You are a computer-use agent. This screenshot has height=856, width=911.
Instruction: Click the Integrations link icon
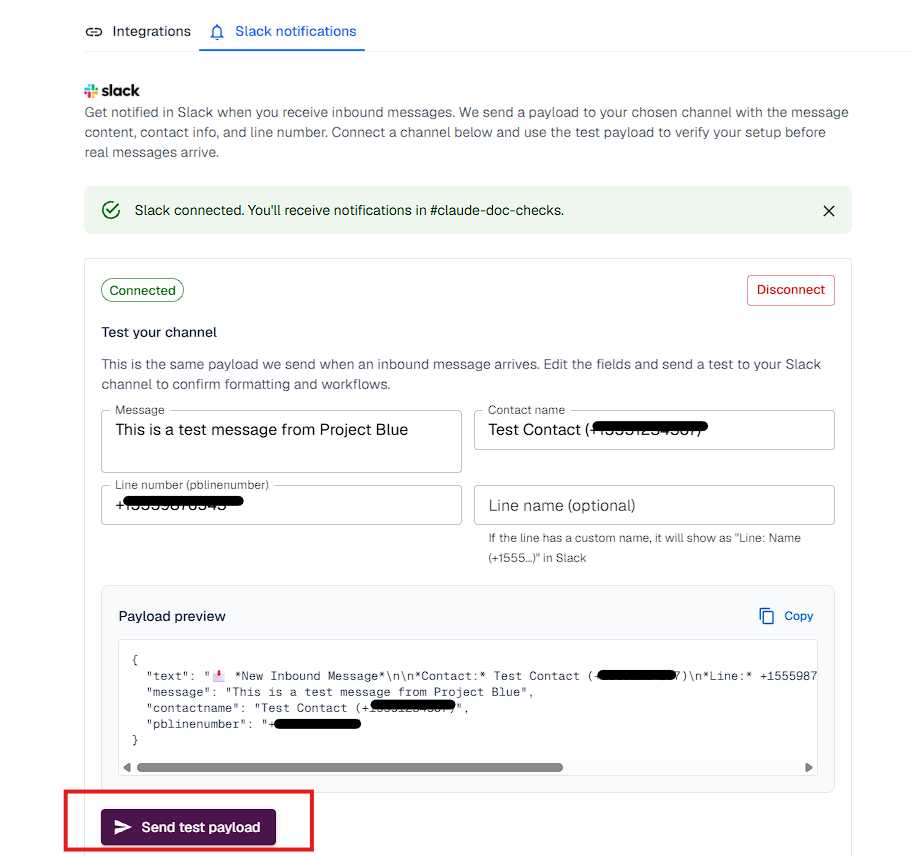pos(94,32)
